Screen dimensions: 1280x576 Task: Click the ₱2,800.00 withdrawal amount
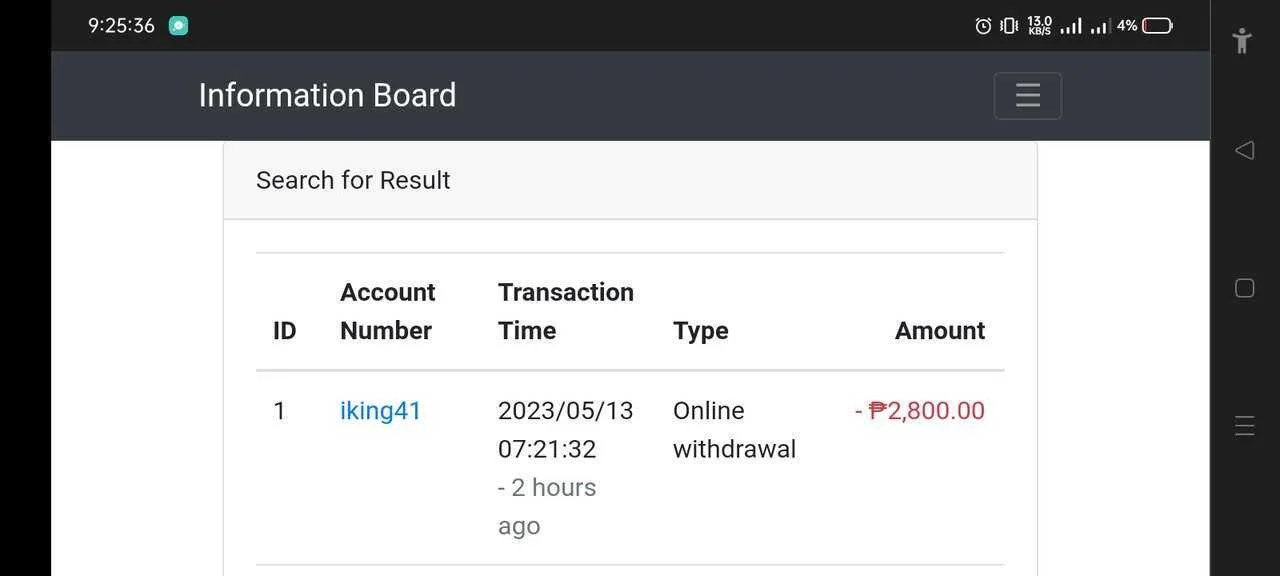pos(920,411)
